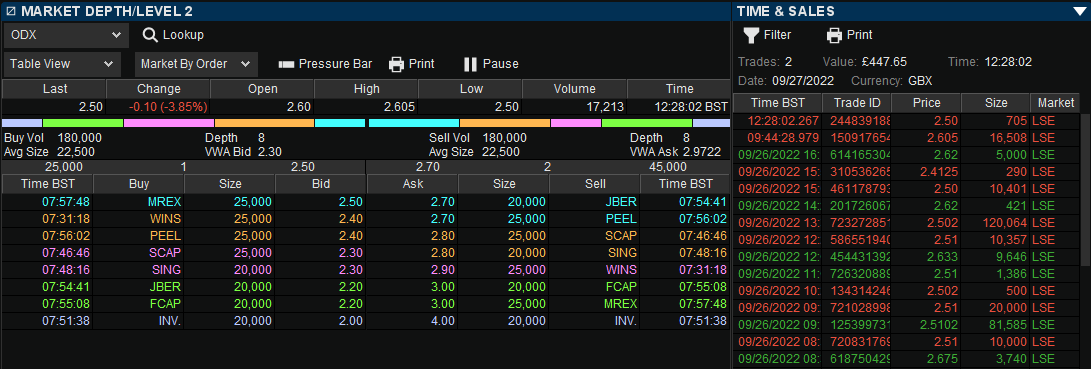Click the 2.90 ask price cell
Screen dimensions: 1091x369
pos(413,270)
